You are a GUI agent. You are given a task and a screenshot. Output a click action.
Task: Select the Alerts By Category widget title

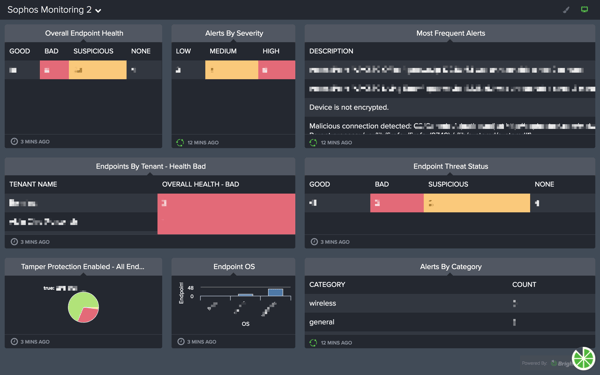coord(450,267)
